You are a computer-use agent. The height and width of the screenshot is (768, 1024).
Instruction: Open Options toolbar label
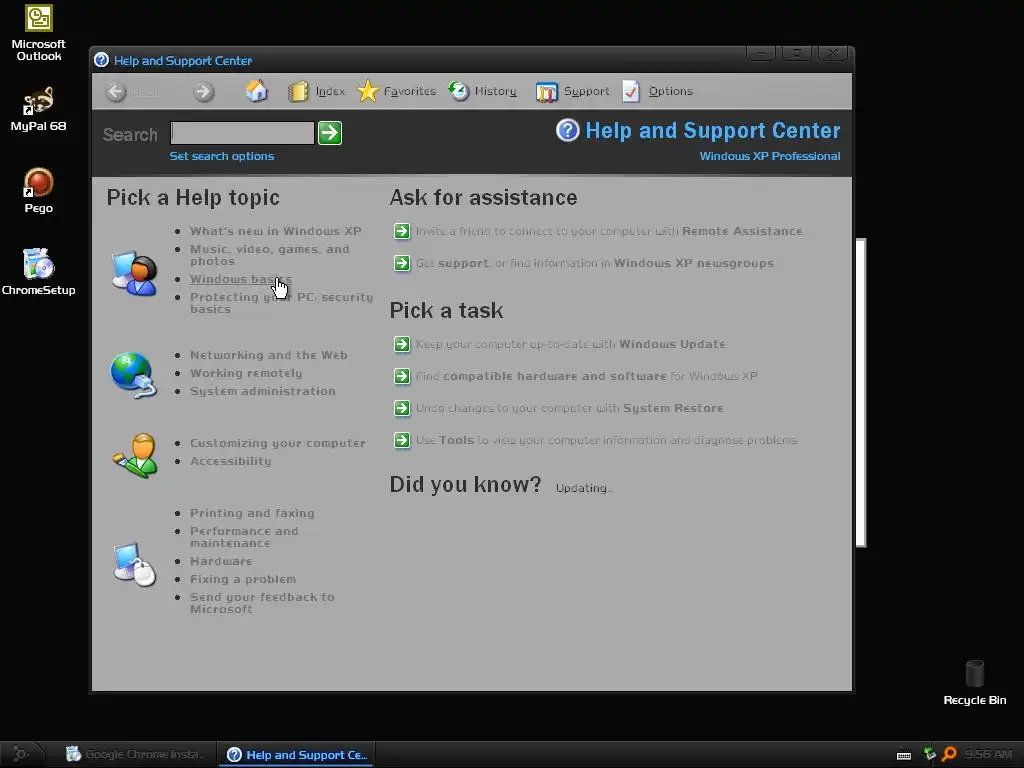[x=671, y=91]
